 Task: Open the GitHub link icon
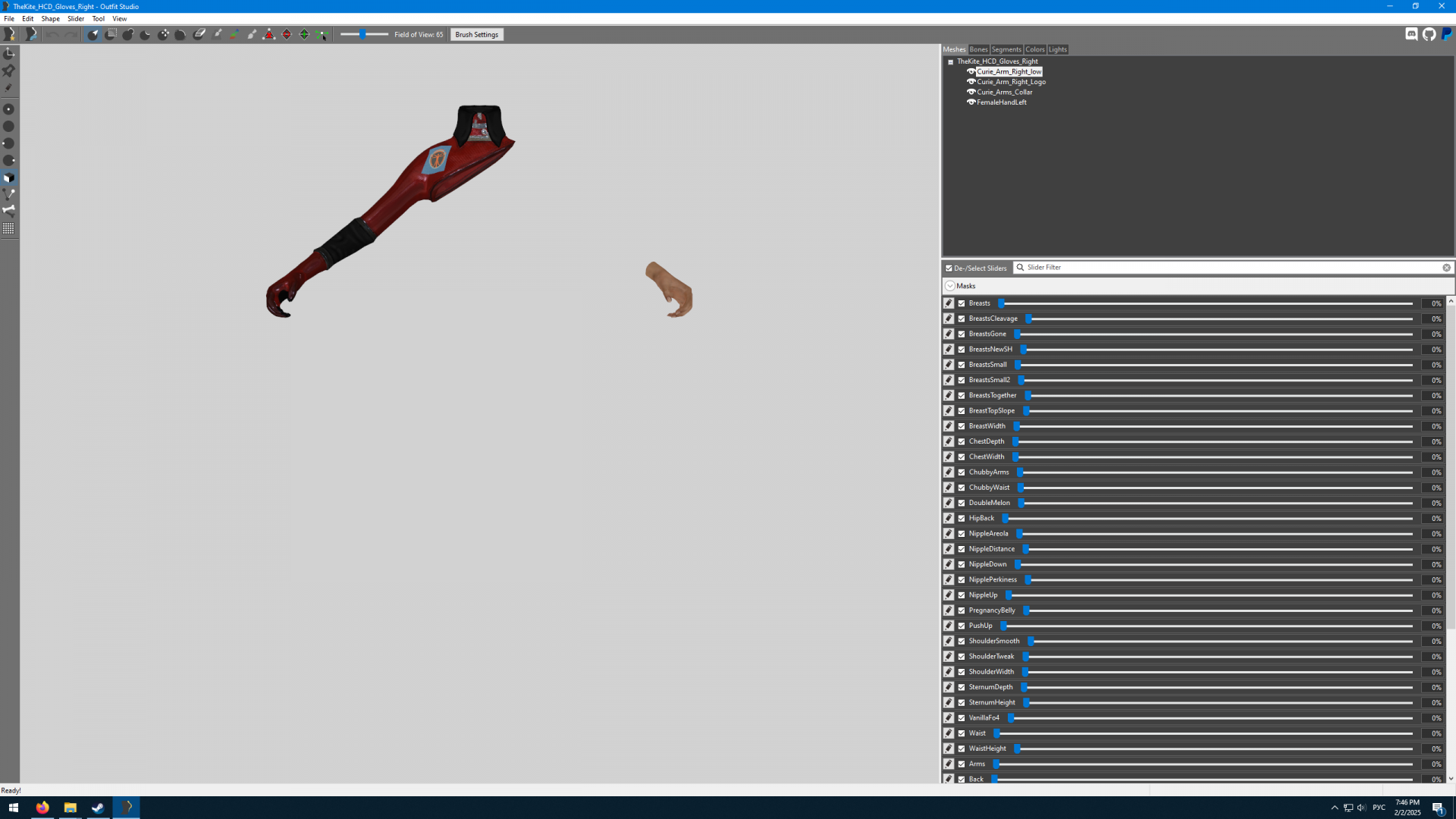1429,34
